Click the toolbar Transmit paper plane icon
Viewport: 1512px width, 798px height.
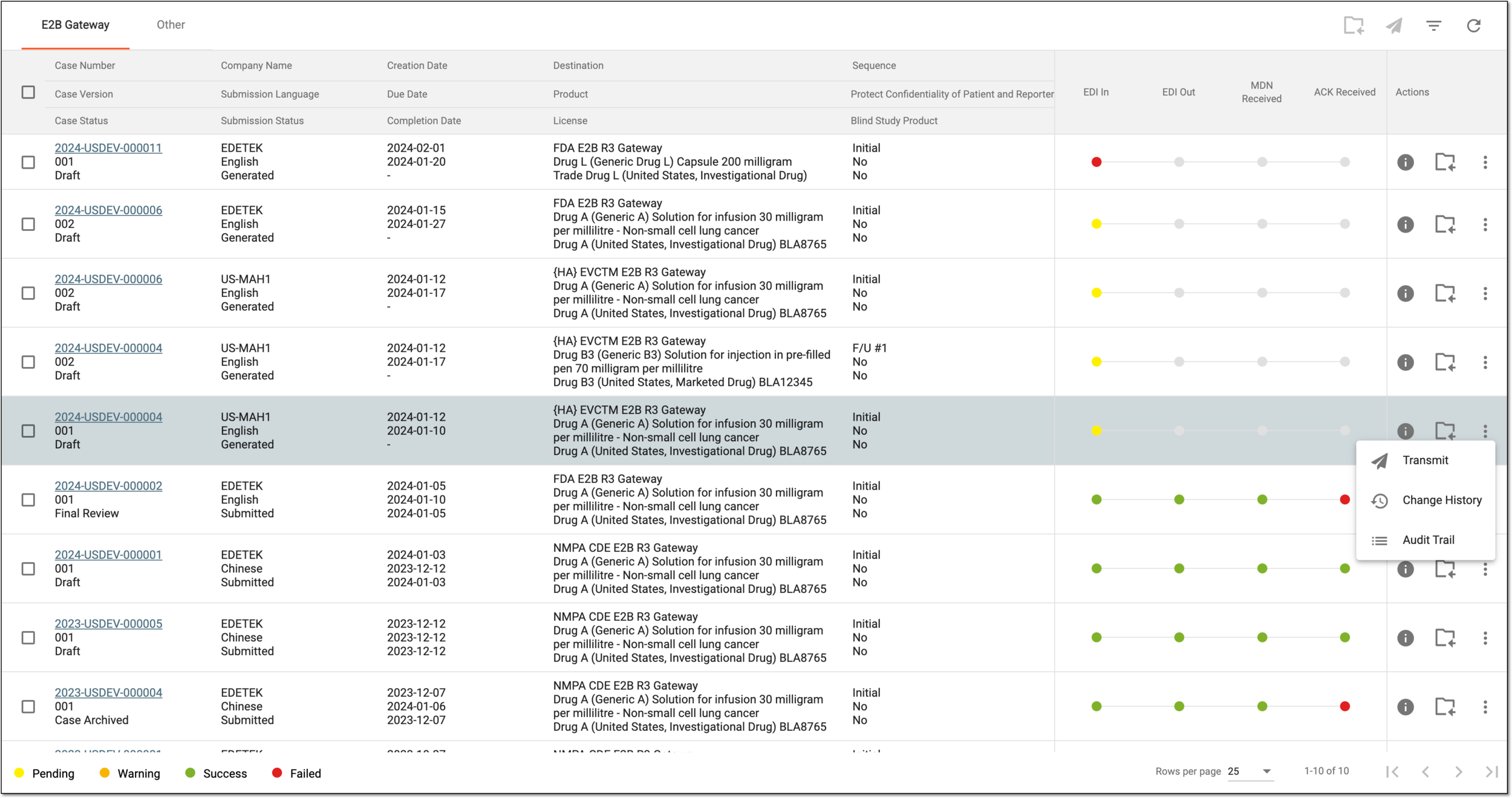1394,25
